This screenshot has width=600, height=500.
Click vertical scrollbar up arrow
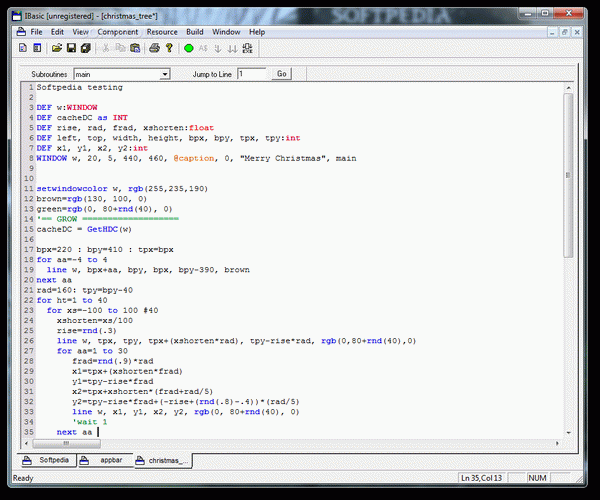tap(569, 88)
